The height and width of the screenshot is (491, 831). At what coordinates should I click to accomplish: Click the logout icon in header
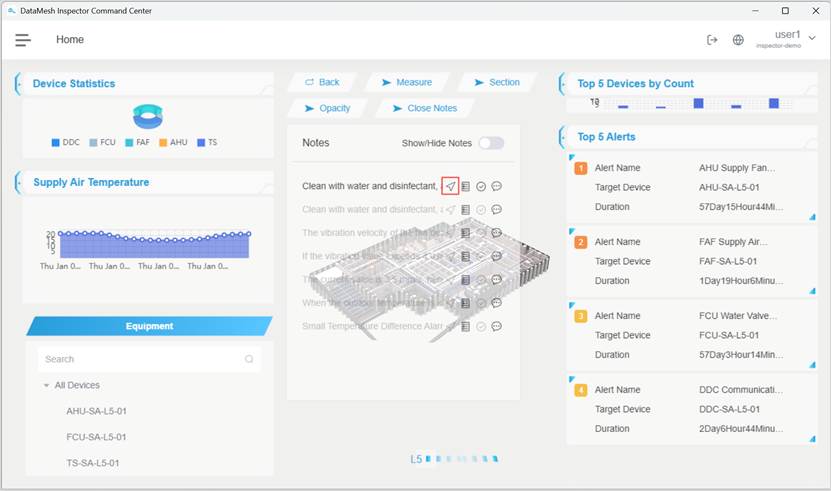coord(712,40)
